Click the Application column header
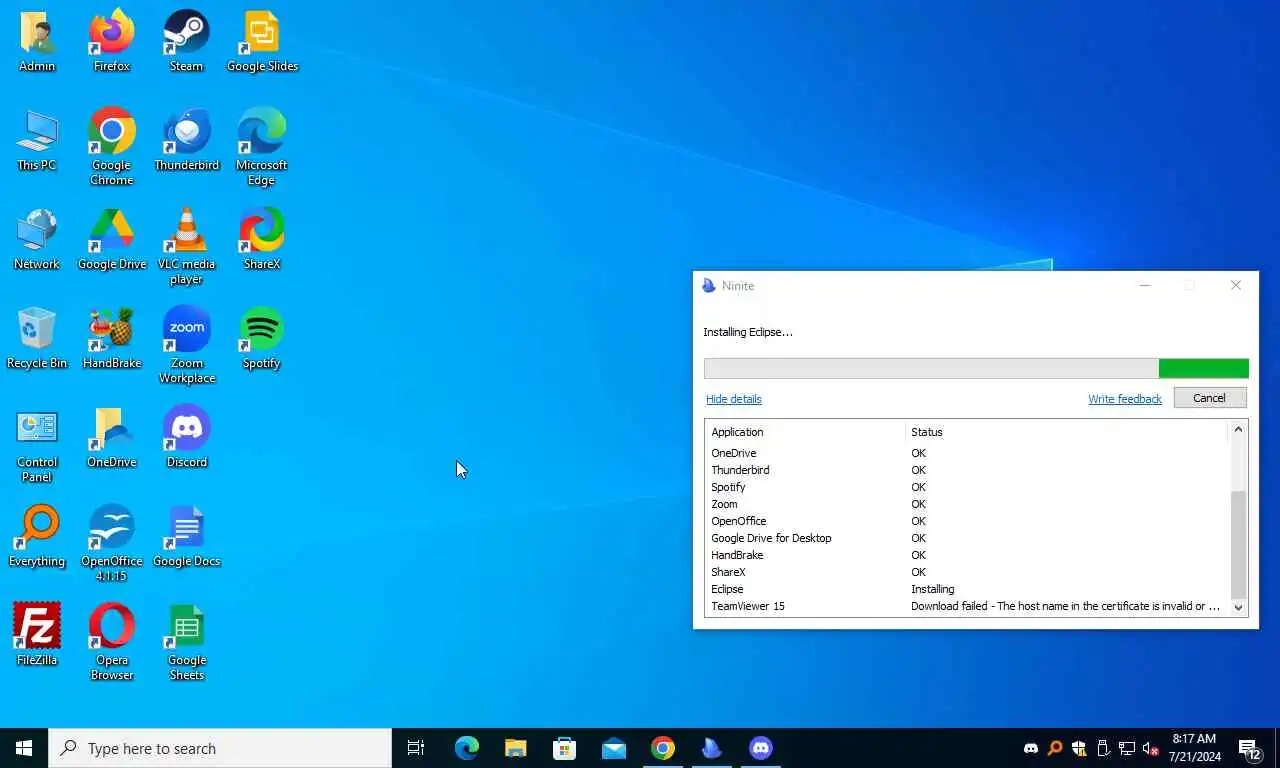The height and width of the screenshot is (768, 1280). [805, 432]
